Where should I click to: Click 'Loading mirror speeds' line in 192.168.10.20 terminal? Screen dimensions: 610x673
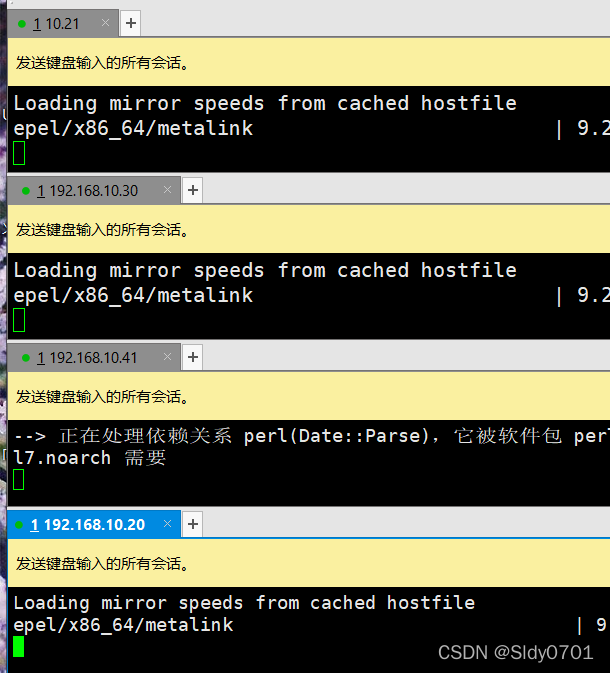[244, 603]
